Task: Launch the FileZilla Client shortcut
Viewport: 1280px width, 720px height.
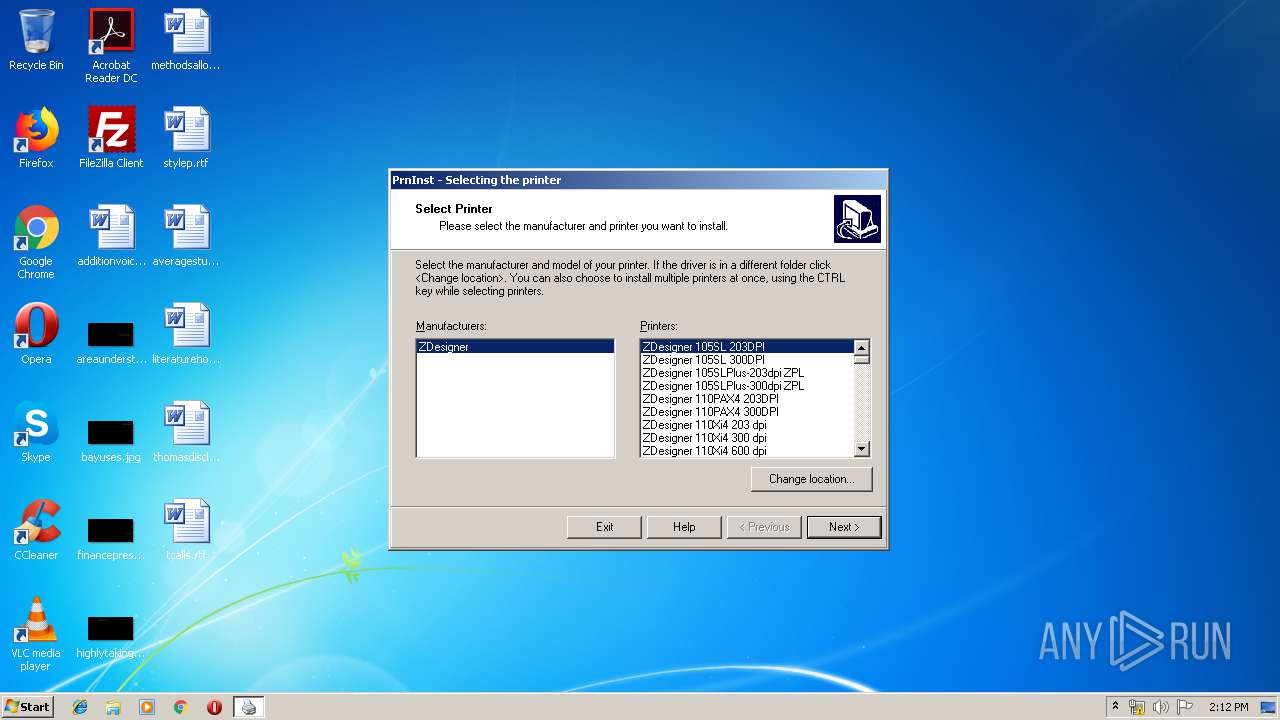Action: (x=111, y=138)
